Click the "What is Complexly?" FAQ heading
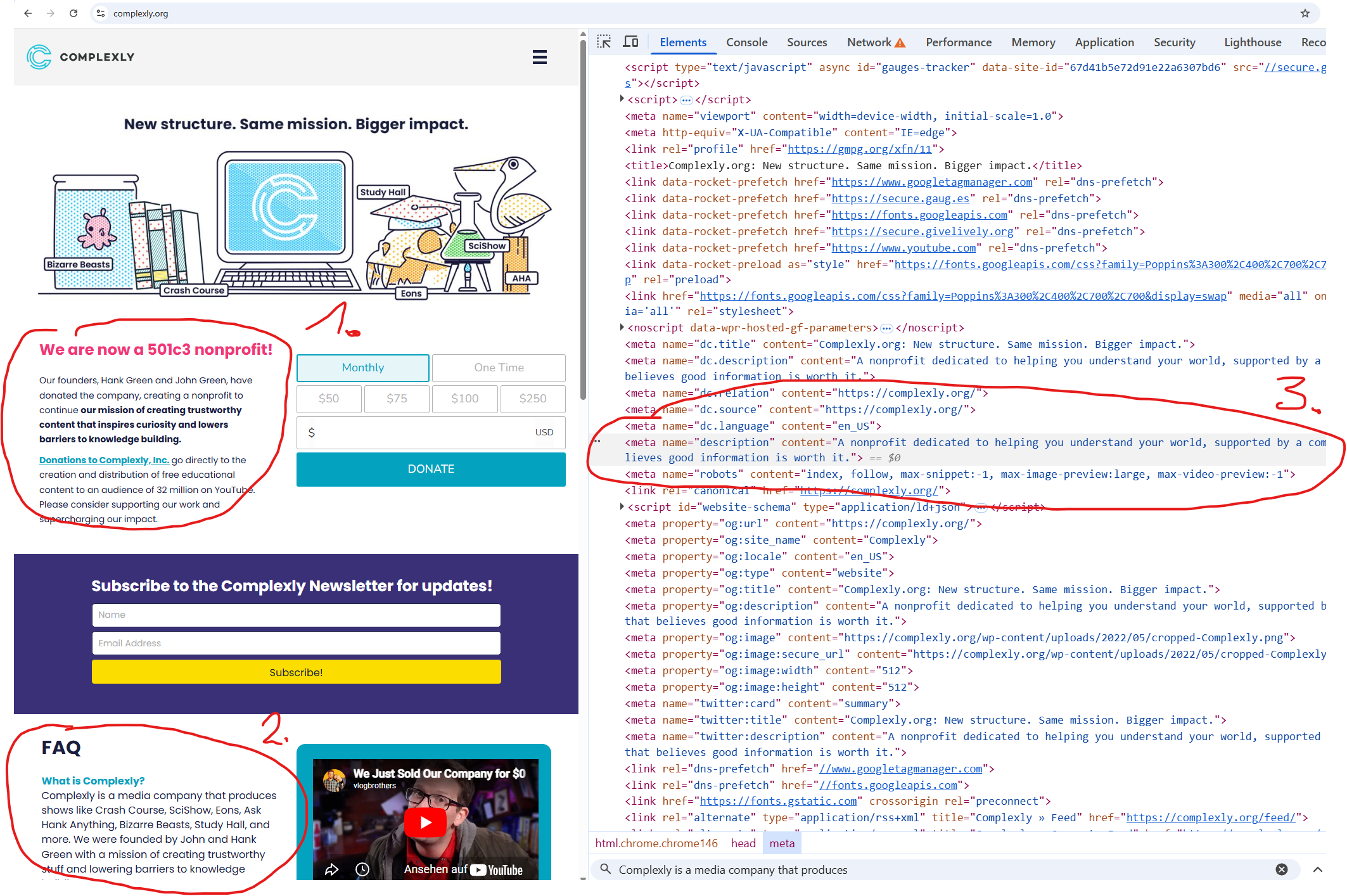This screenshot has height=896, width=1347. [93, 781]
